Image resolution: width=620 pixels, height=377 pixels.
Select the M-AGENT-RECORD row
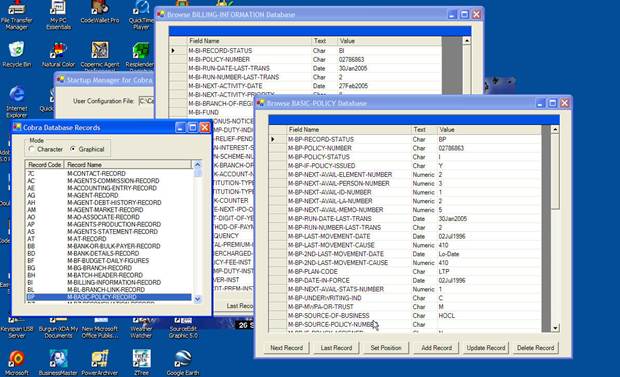click(109, 195)
